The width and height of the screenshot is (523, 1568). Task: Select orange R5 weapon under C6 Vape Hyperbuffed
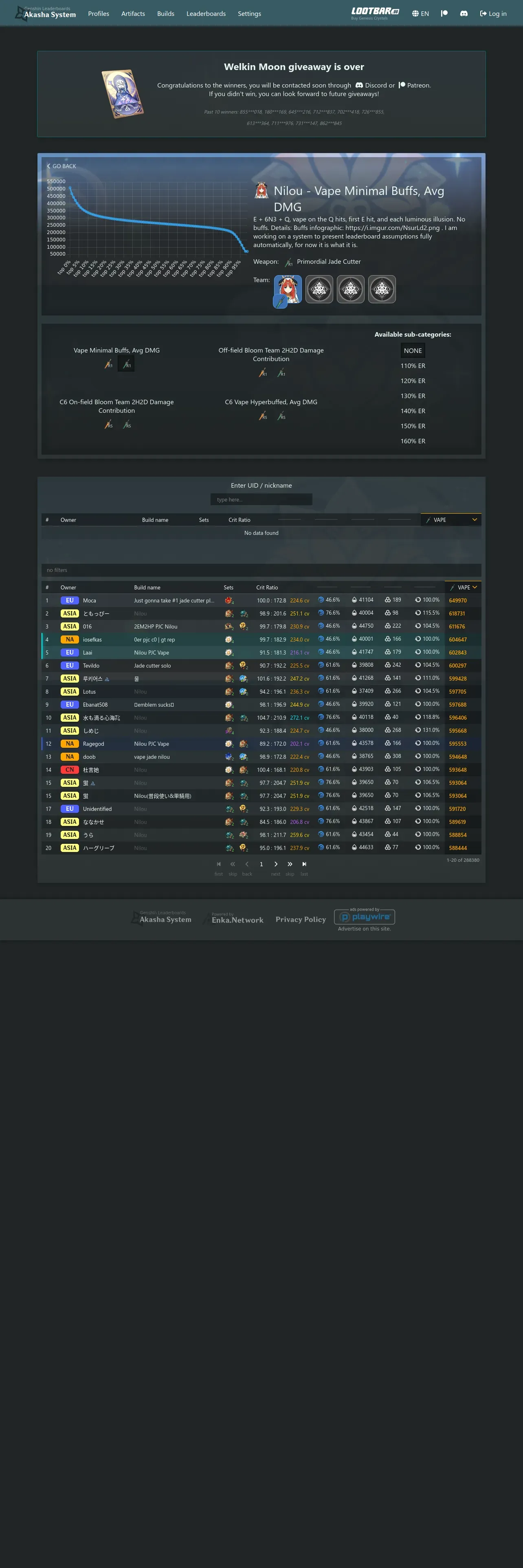click(262, 416)
